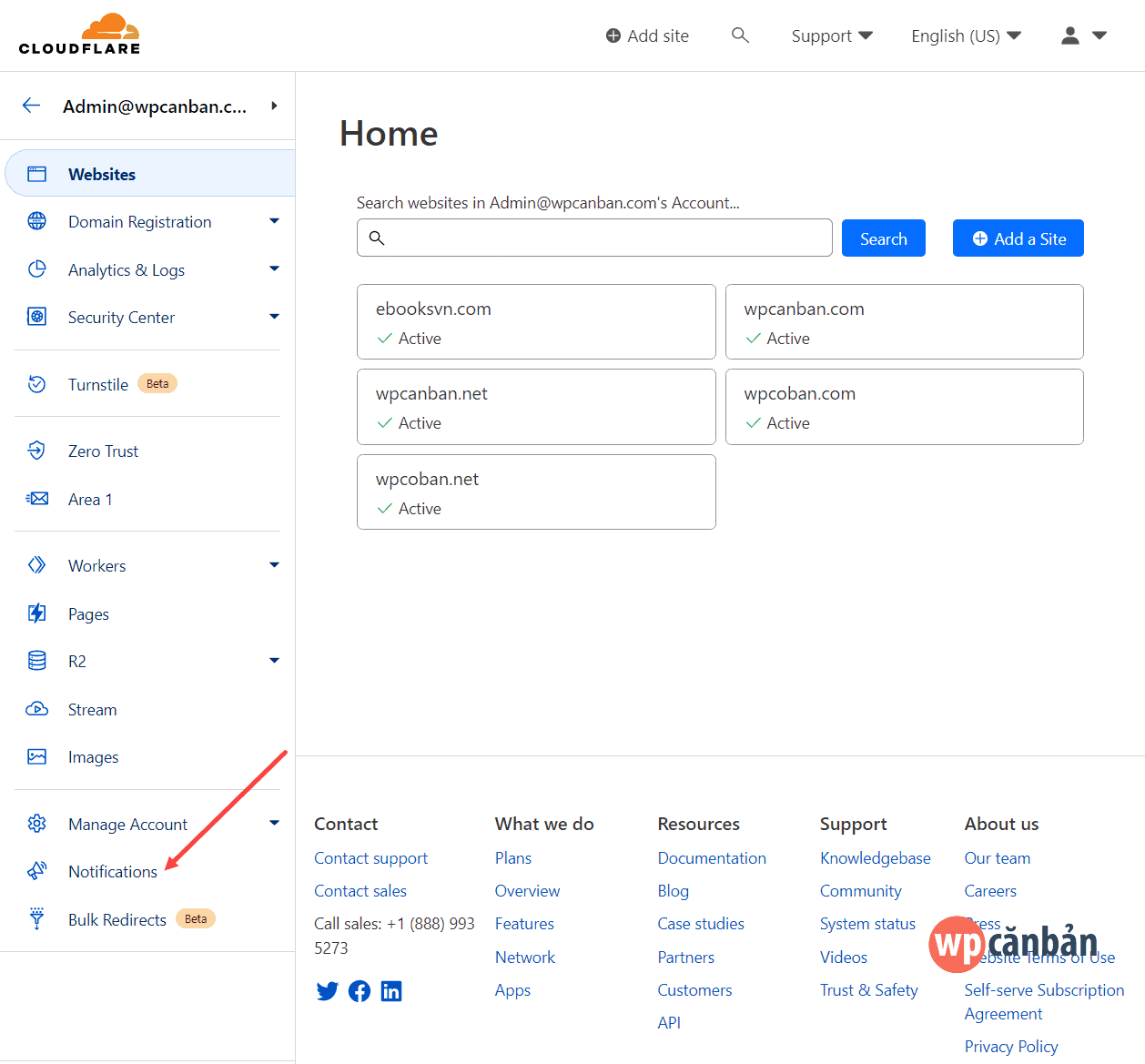
Task: Open the Trust & Safety footer link
Action: pos(868,990)
